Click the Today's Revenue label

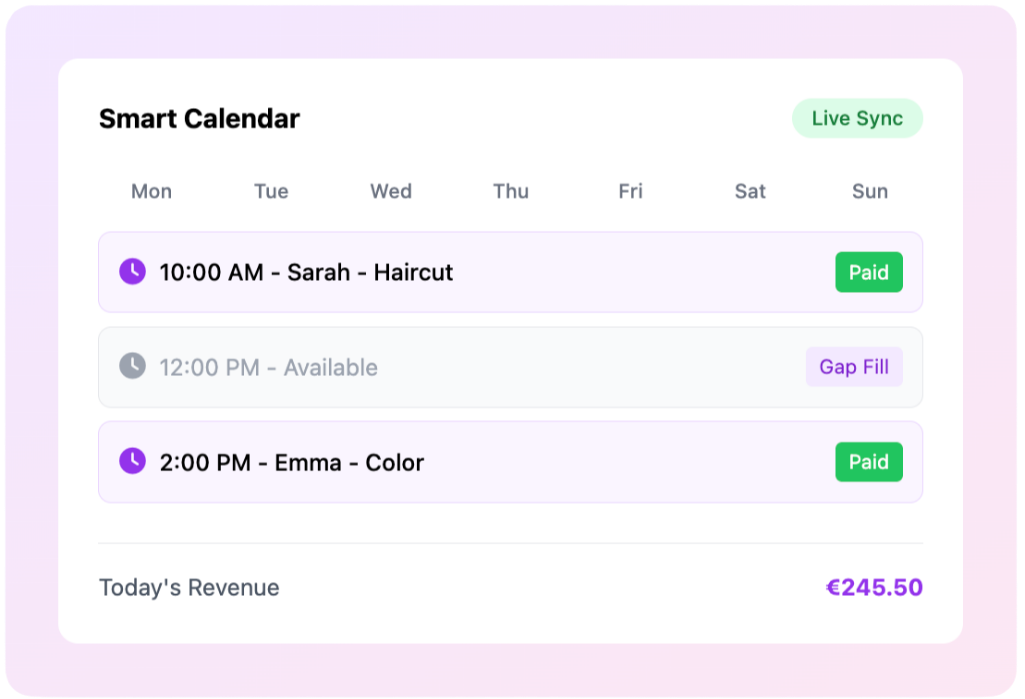coord(189,587)
